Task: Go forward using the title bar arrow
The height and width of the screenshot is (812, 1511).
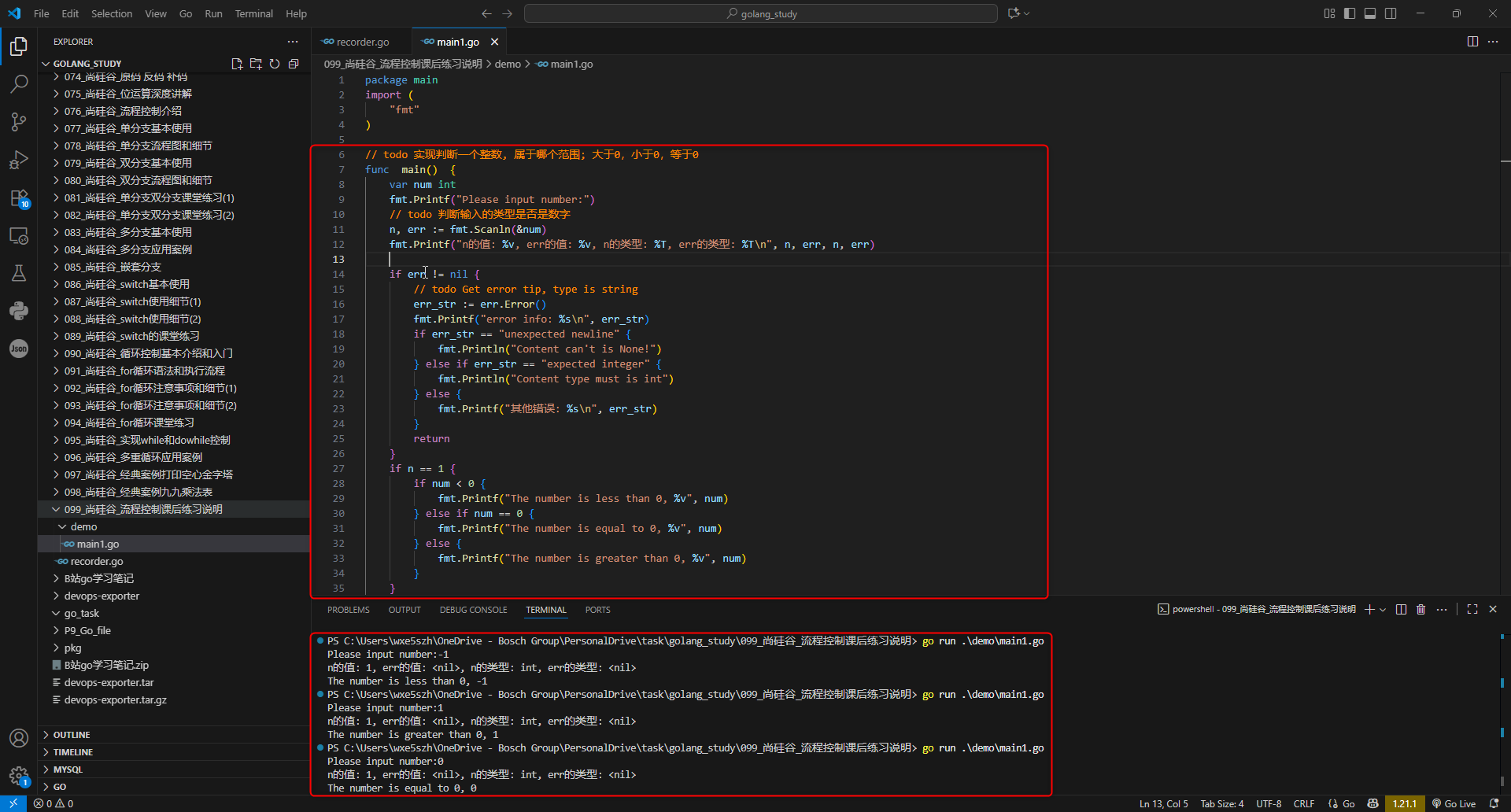Action: click(508, 13)
